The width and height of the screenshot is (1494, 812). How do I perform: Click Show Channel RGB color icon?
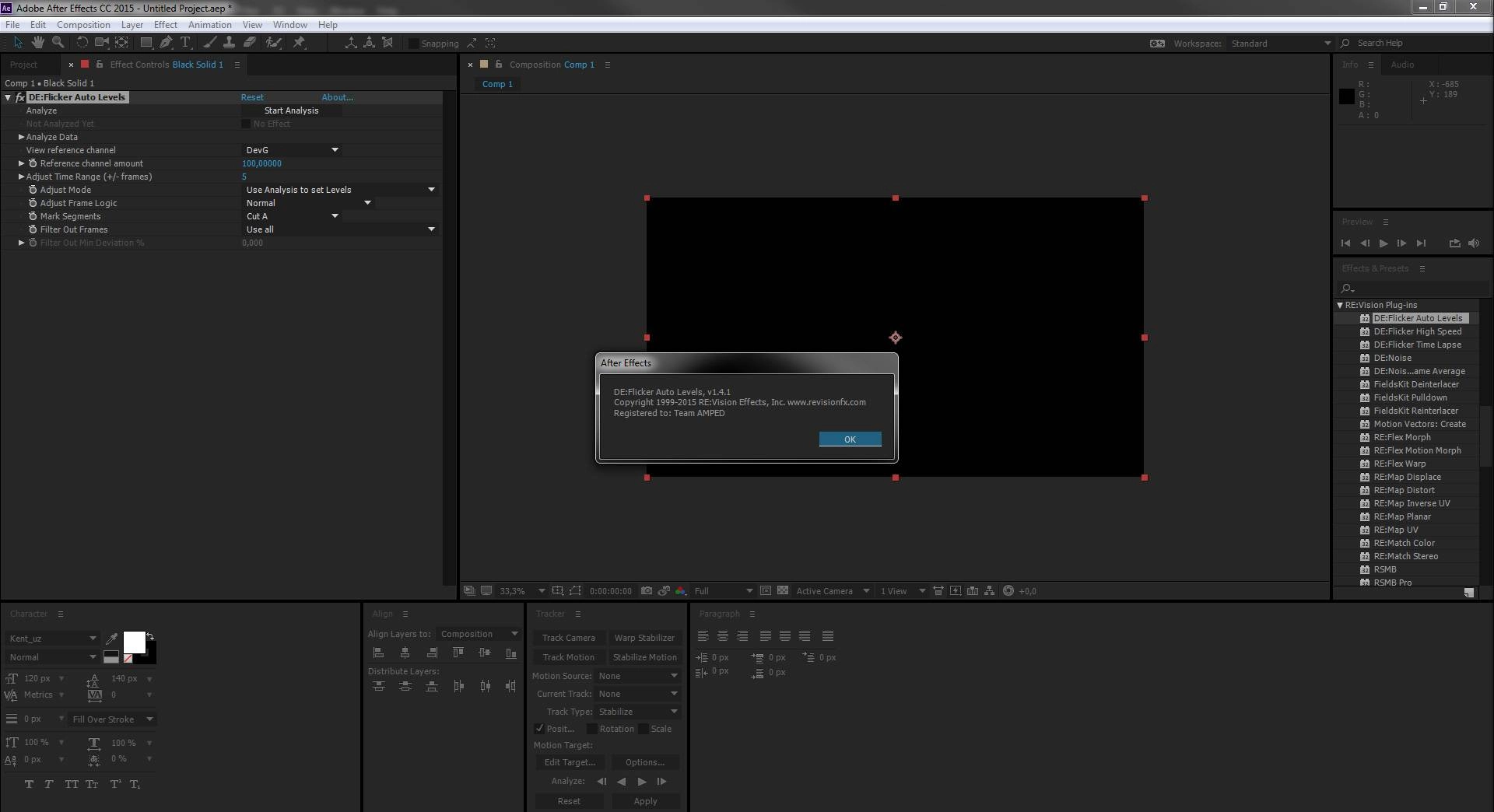coord(681,591)
